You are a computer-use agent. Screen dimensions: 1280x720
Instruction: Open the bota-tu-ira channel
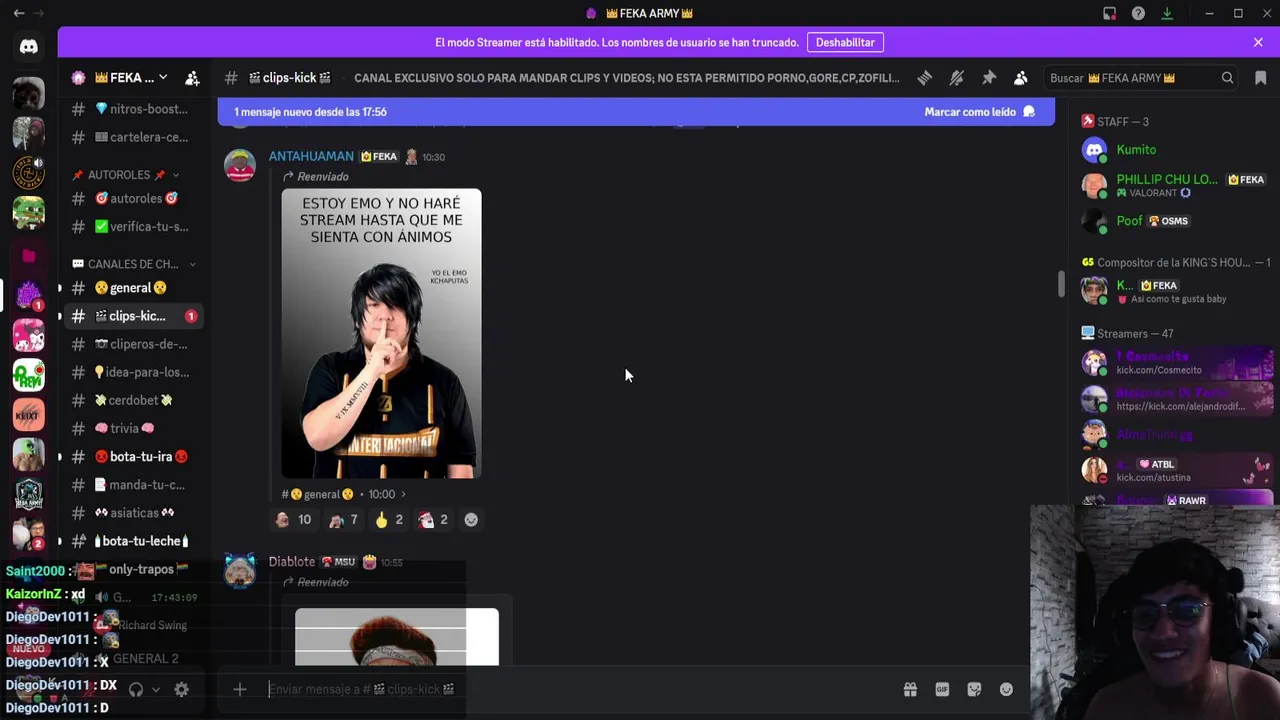[132, 457]
